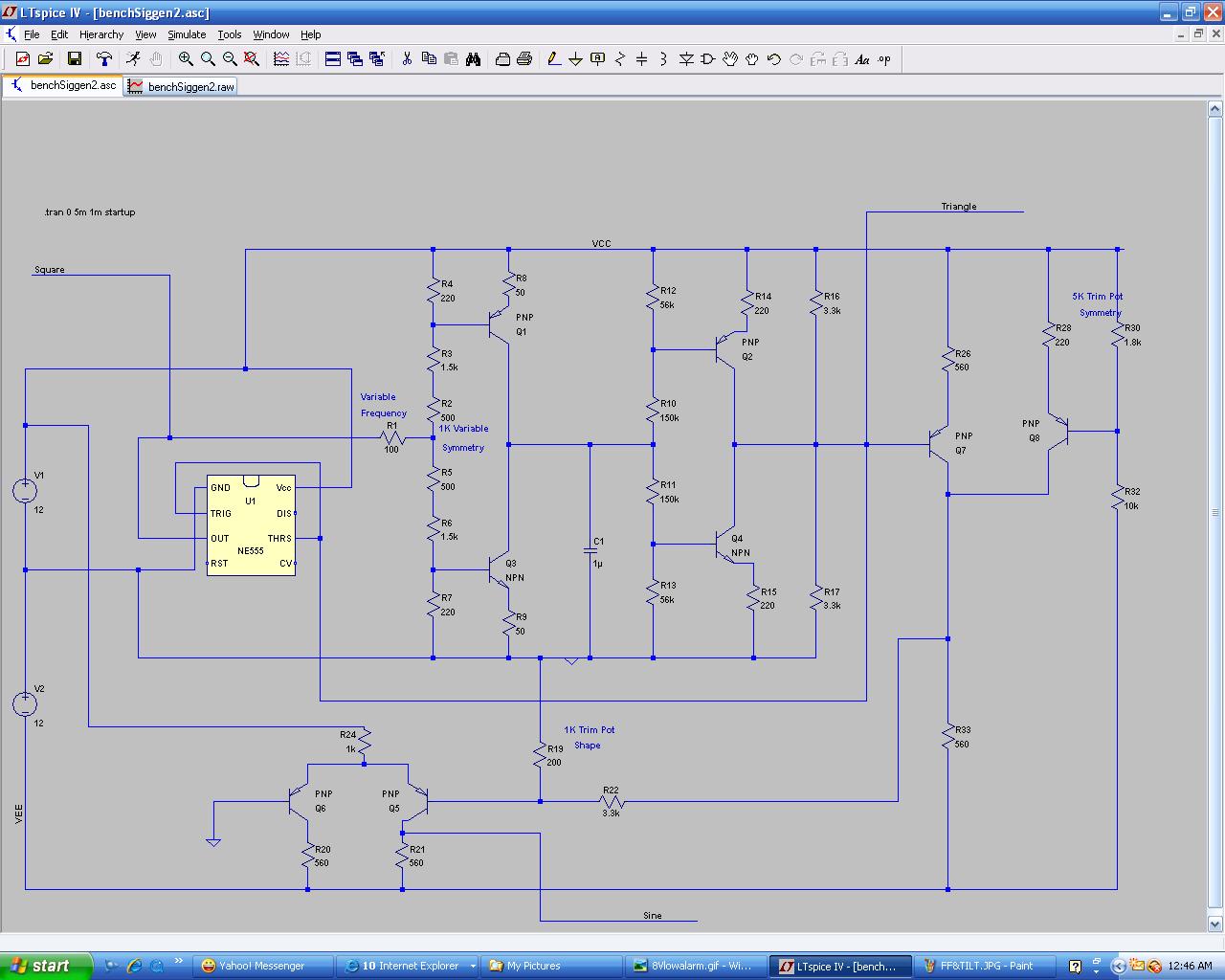The height and width of the screenshot is (980, 1225).
Task: Select capacitor C1 in the schematic
Action: click(590, 552)
